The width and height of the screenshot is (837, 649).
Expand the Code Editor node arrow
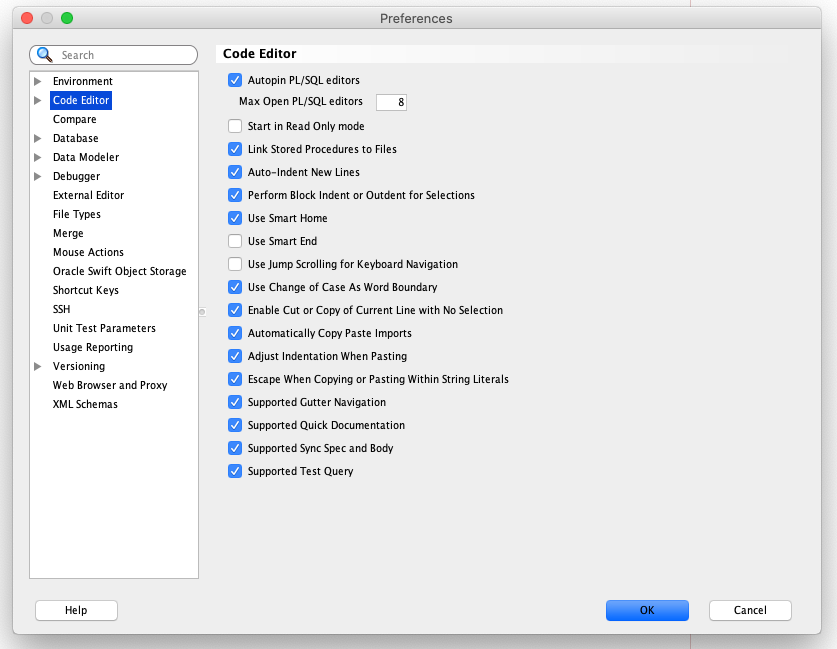coord(38,100)
